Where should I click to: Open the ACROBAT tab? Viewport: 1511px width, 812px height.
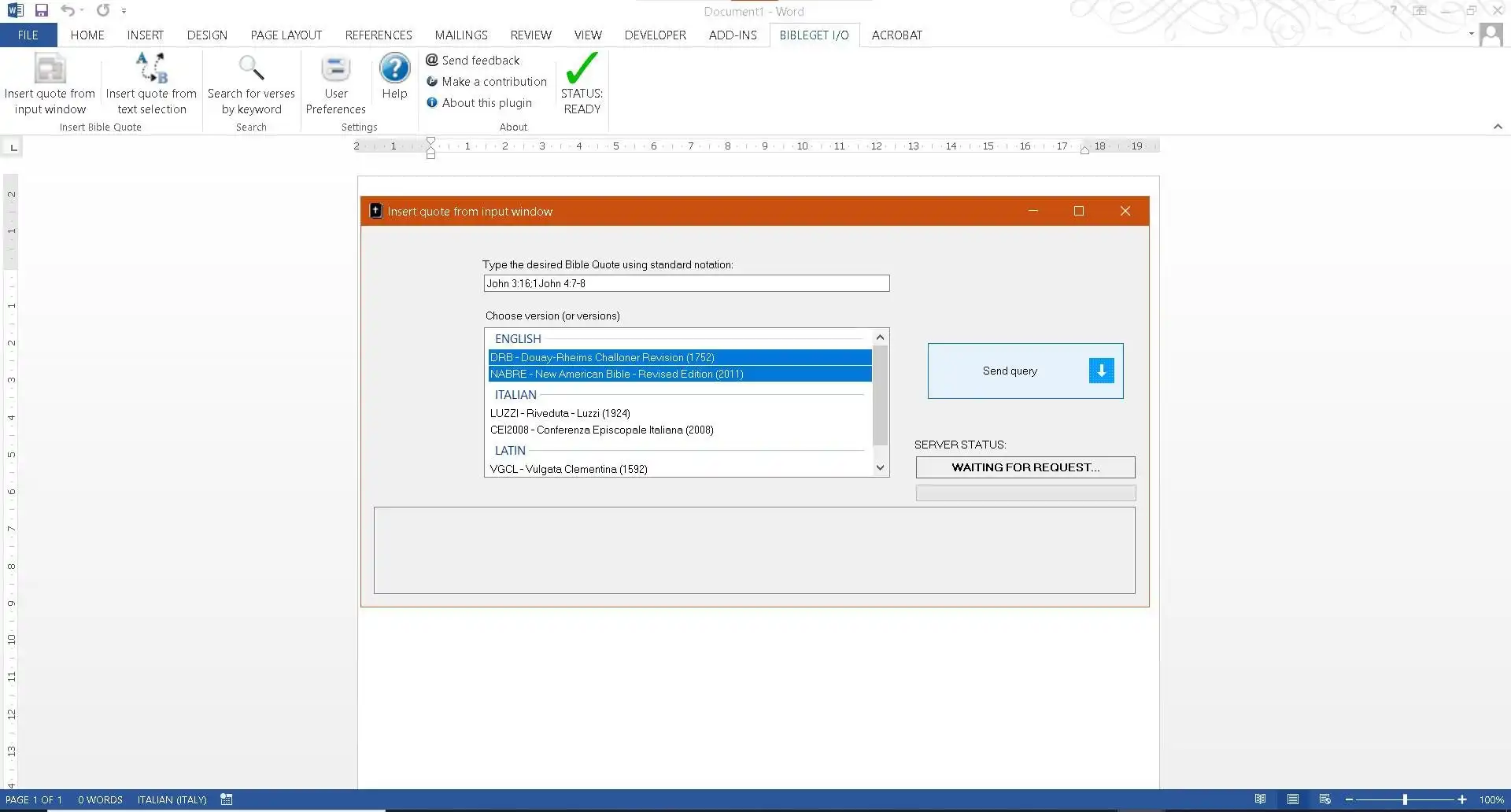pos(897,35)
